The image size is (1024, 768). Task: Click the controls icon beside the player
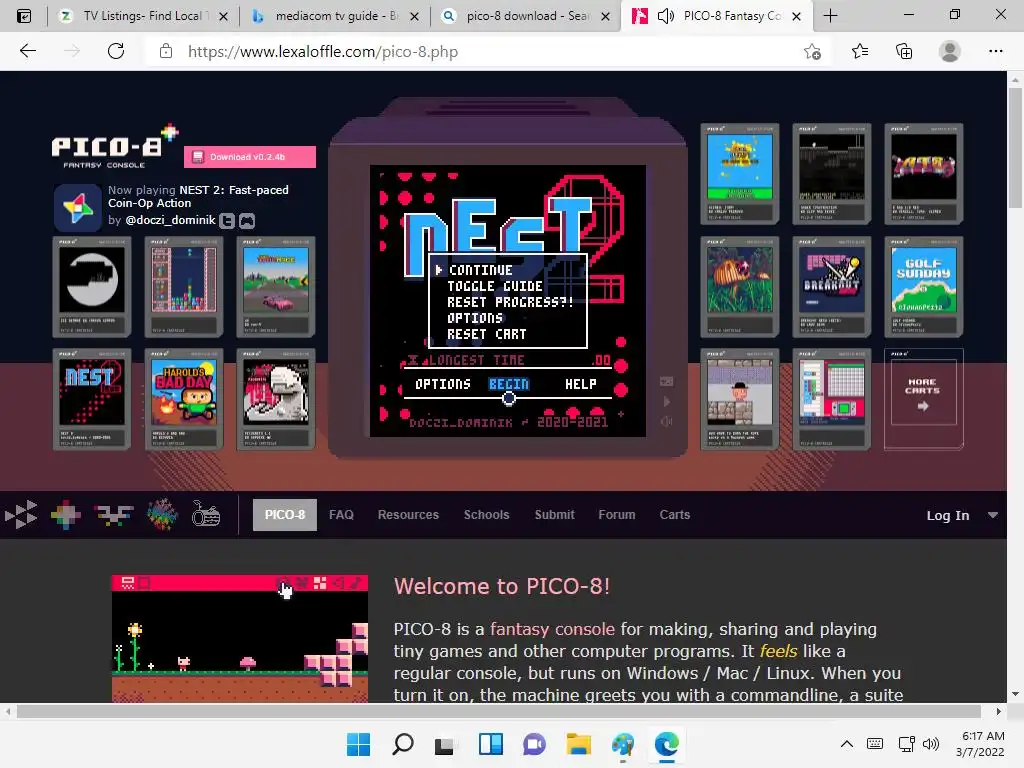pos(665,381)
